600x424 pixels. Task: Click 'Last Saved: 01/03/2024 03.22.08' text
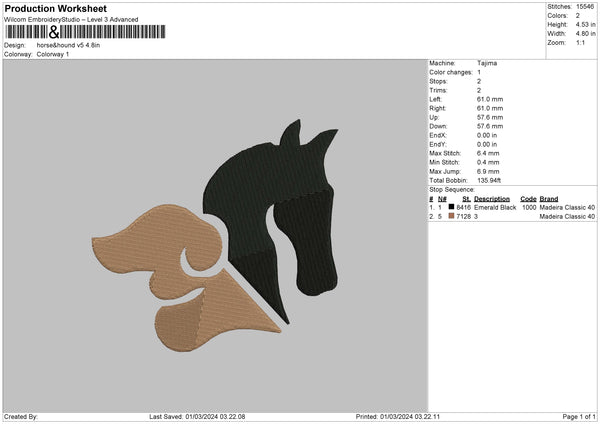pos(197,417)
